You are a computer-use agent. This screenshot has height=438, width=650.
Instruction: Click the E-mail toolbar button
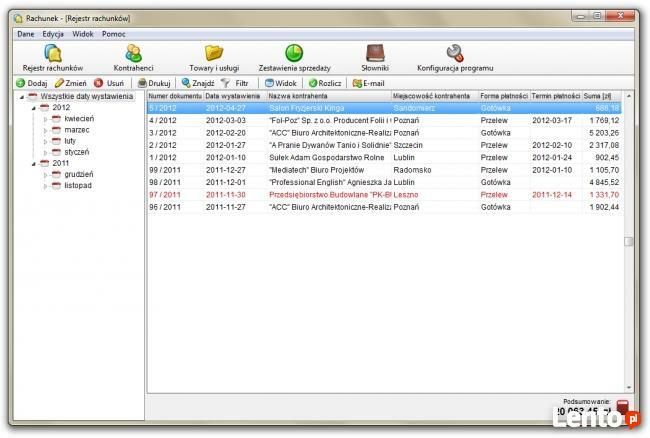pos(368,83)
